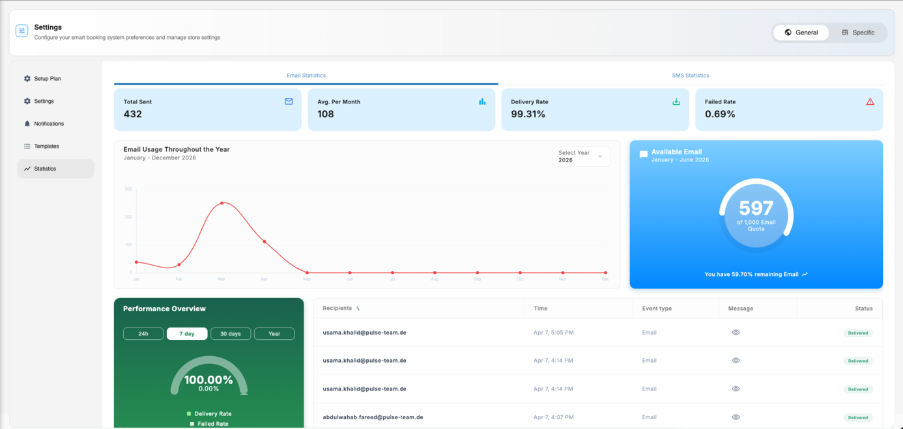Click the store icon in Specific toggle

(x=845, y=33)
